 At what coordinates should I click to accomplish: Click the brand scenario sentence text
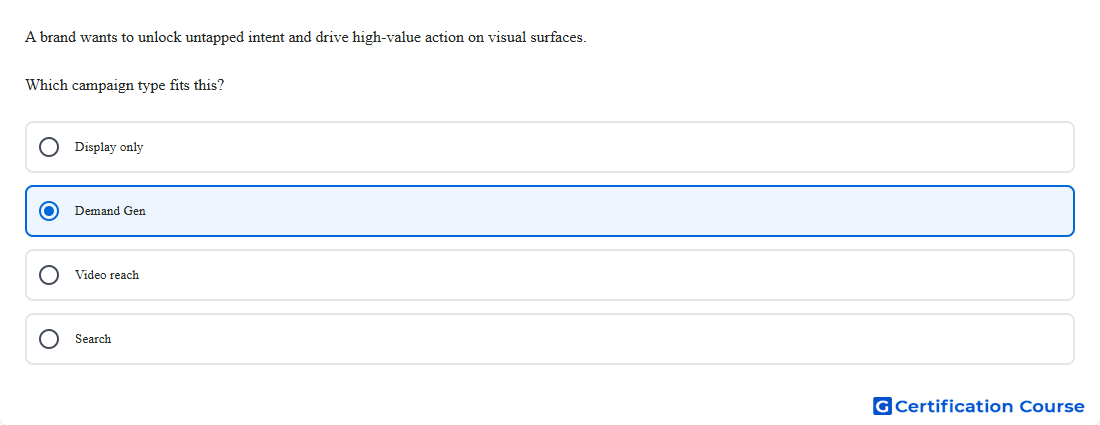(306, 38)
